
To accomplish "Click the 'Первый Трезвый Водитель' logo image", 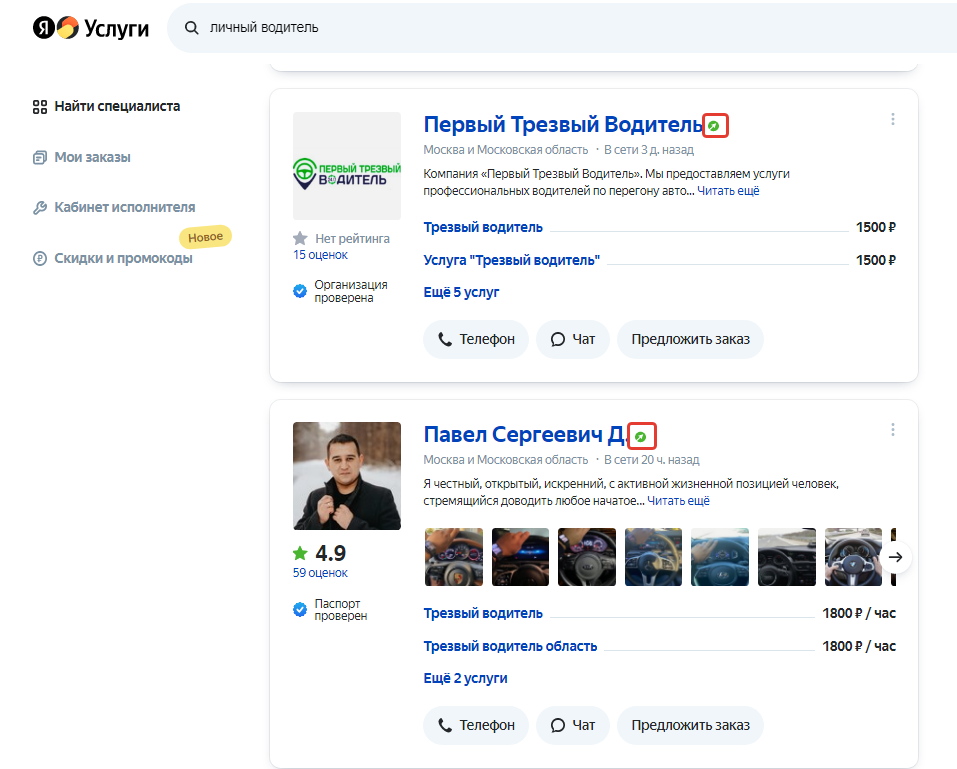I will [347, 166].
